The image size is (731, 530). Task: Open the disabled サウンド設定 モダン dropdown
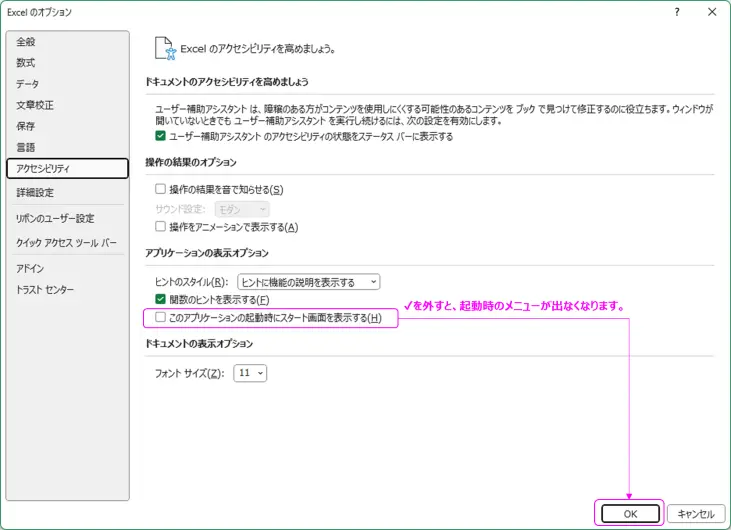242,210
